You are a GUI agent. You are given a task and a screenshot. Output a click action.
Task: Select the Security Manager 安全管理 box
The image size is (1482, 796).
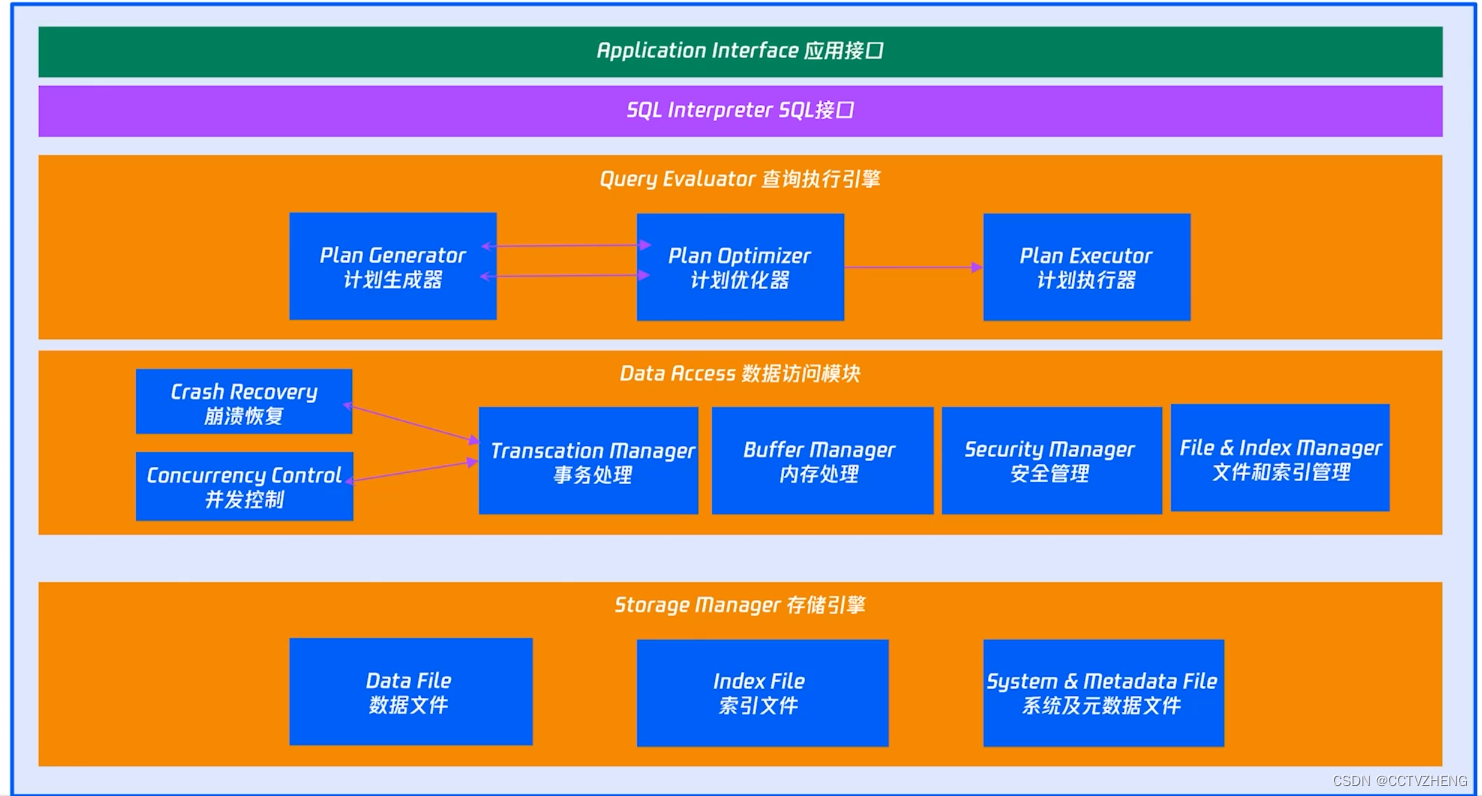click(x=1052, y=461)
